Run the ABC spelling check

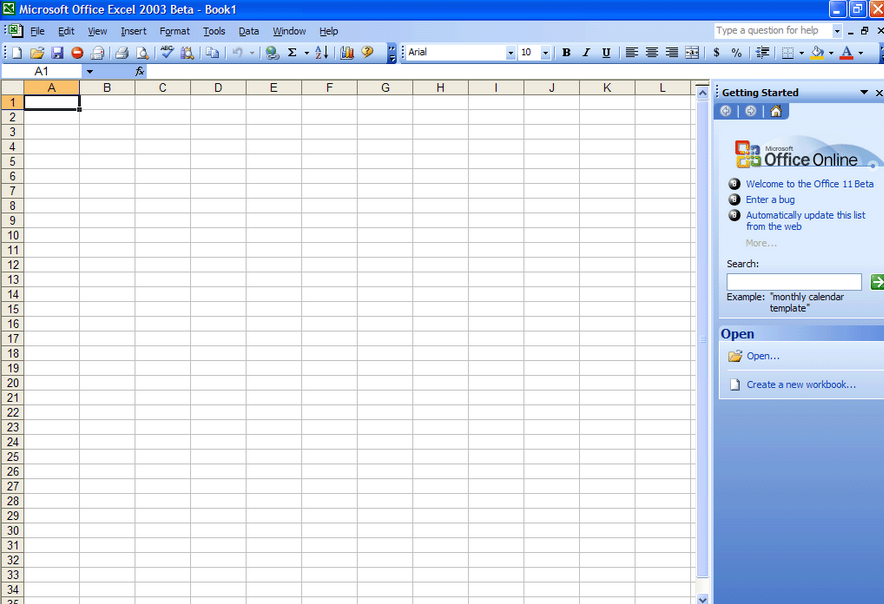[166, 52]
